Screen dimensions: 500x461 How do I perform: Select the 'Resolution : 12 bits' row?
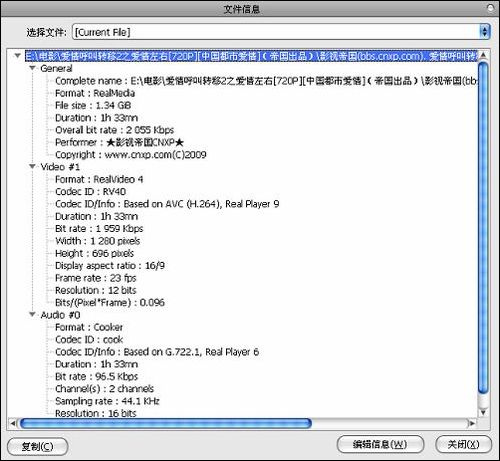(96, 290)
